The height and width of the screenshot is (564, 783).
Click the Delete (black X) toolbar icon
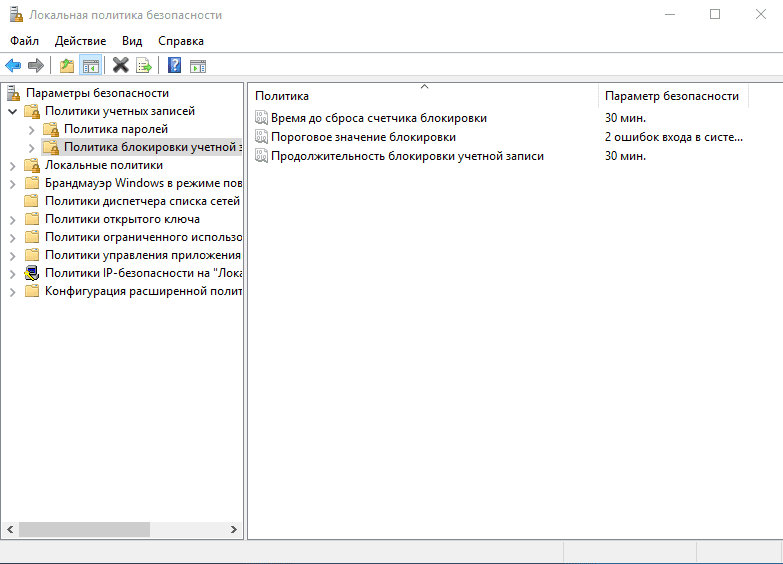tap(120, 66)
